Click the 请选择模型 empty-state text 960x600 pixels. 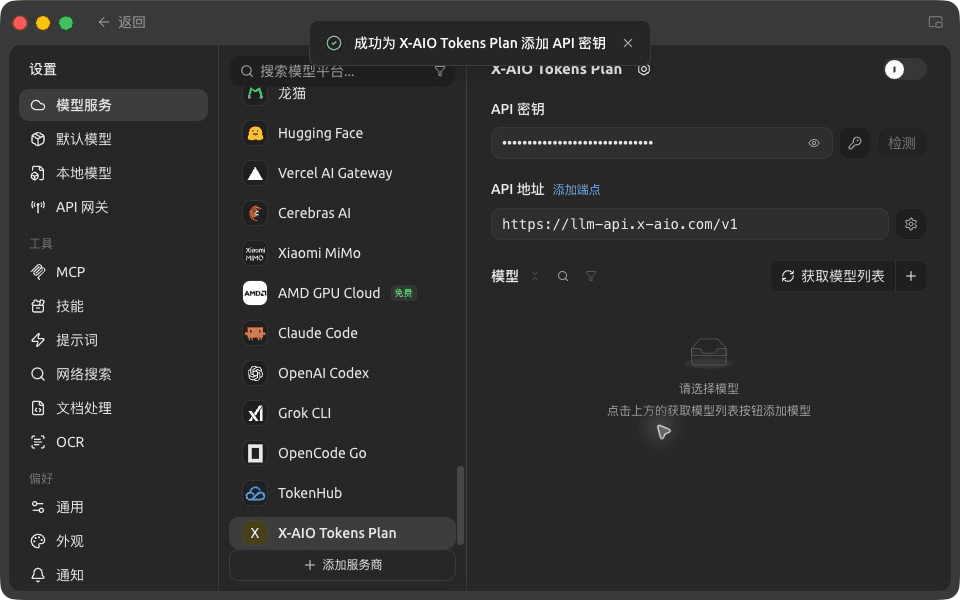[x=708, y=389]
